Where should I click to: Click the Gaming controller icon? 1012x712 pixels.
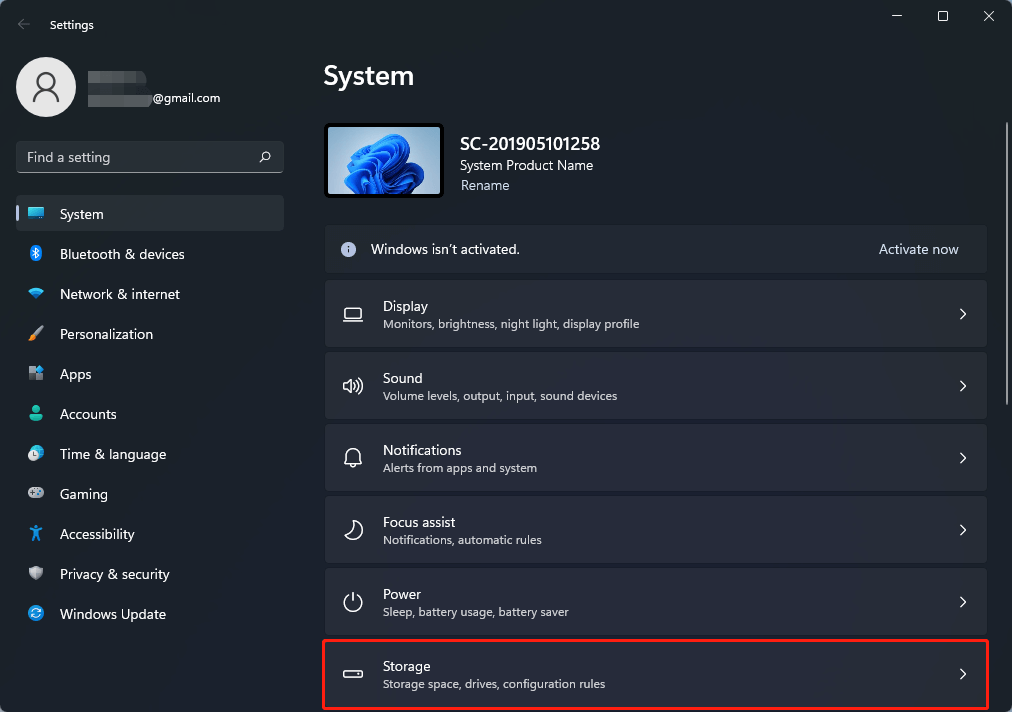click(40, 494)
